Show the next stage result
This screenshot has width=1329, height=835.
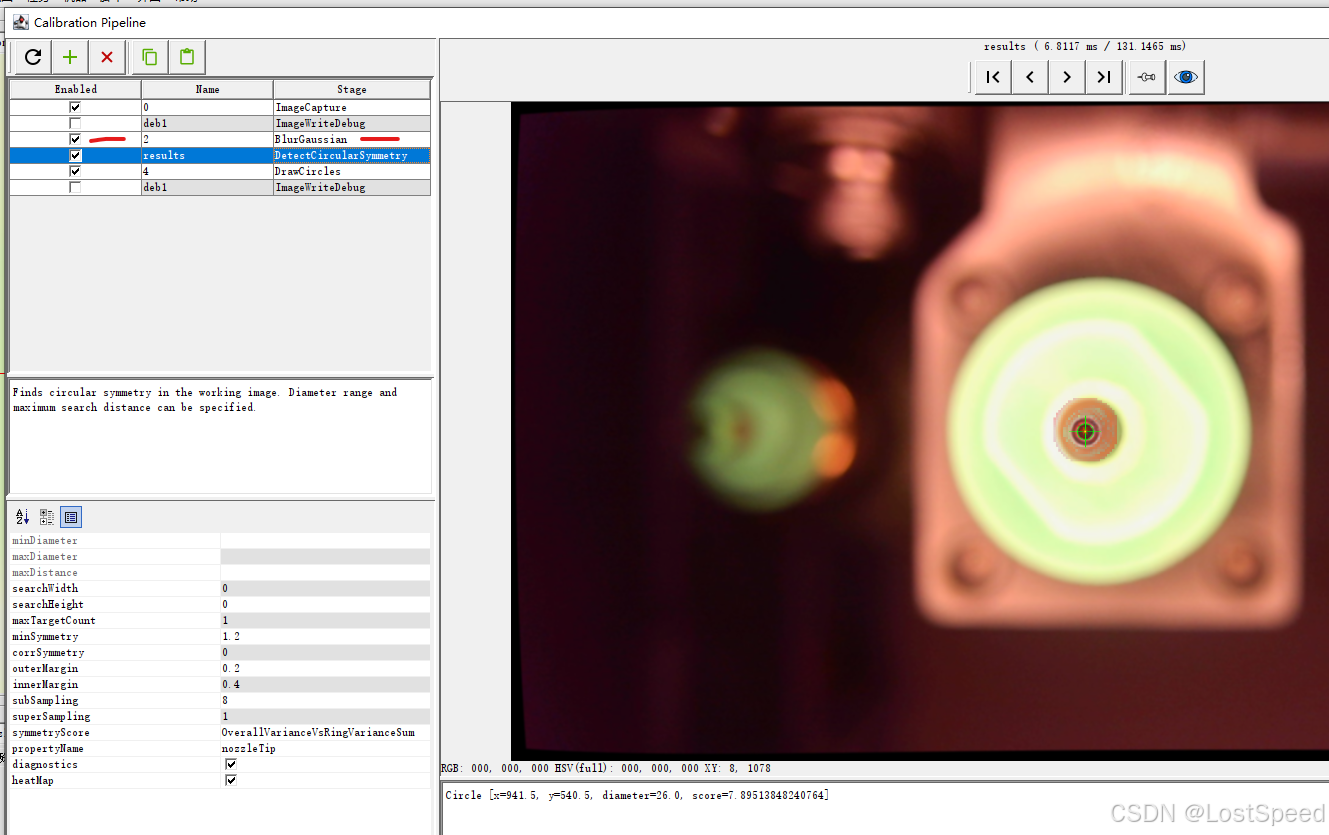(1067, 77)
